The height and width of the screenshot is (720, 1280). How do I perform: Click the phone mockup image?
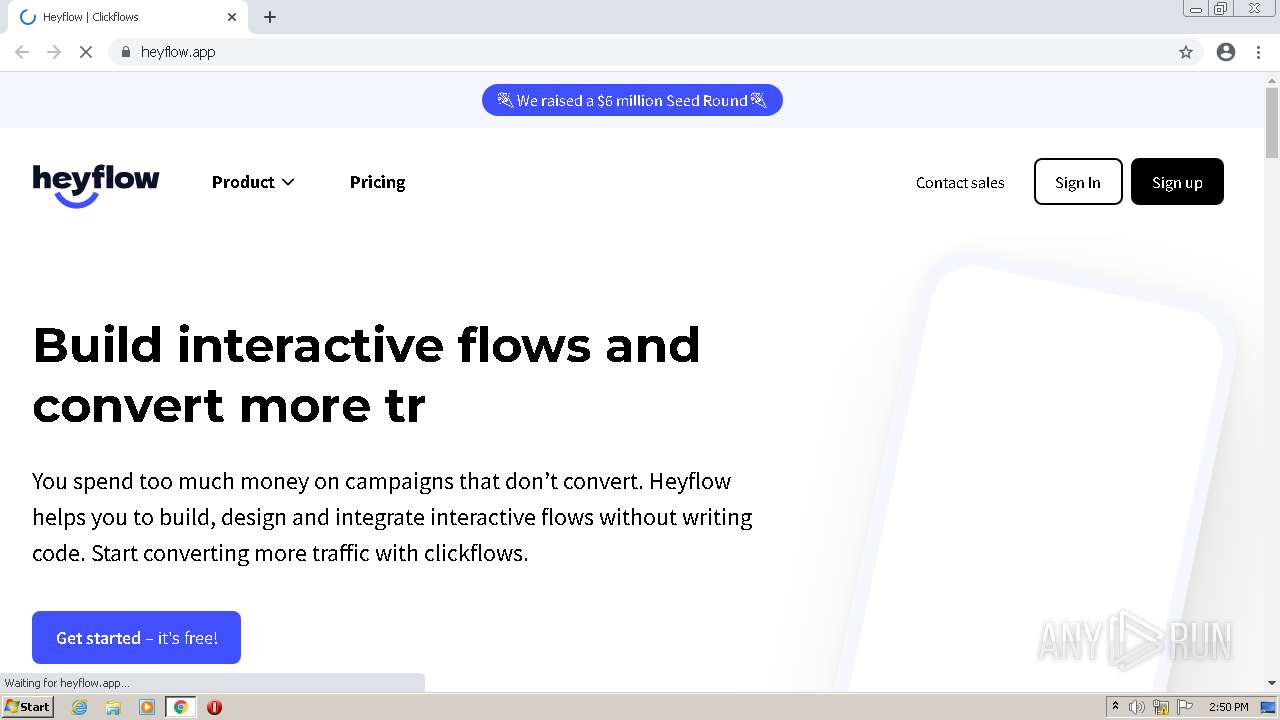pos(1040,470)
